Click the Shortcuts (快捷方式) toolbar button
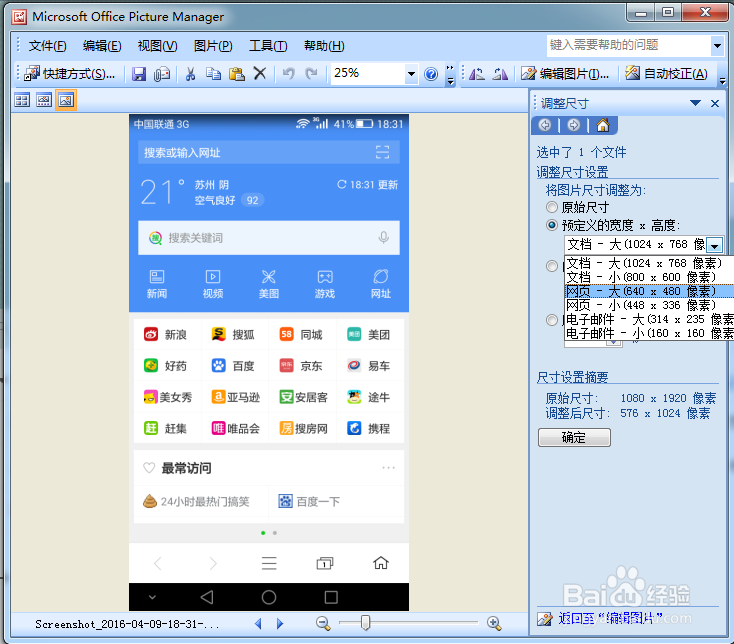The height and width of the screenshot is (644, 734). (69, 73)
